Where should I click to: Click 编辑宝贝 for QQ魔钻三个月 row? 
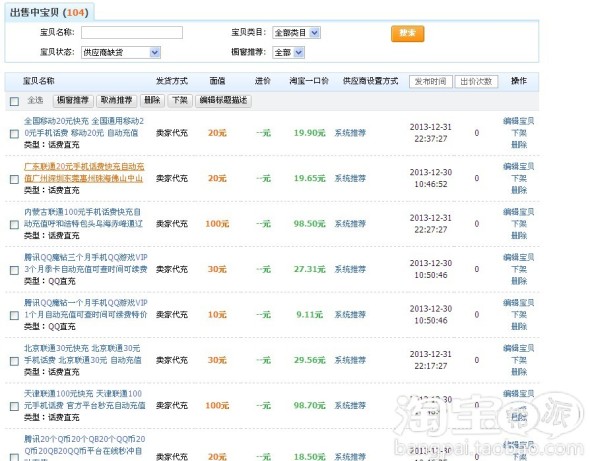point(519,257)
